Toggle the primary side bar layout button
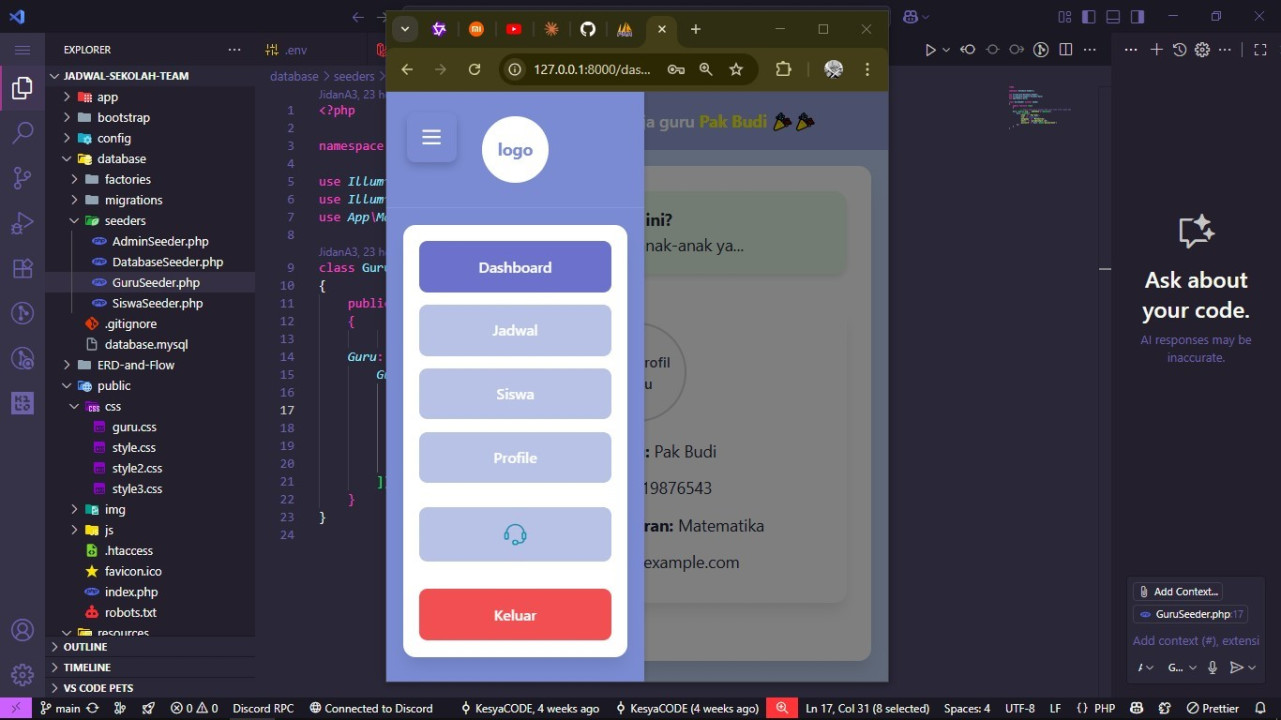The height and width of the screenshot is (720, 1281). coord(1089,17)
